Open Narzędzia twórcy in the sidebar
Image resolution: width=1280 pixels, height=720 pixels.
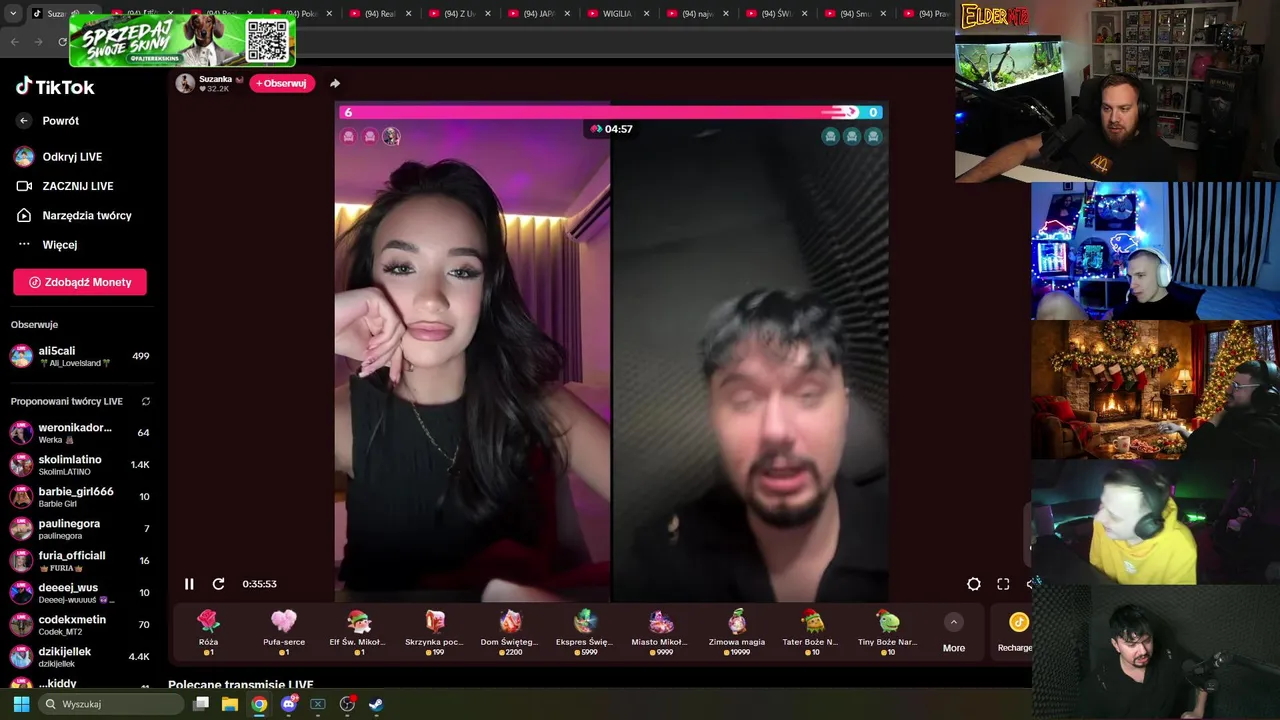click(x=86, y=215)
